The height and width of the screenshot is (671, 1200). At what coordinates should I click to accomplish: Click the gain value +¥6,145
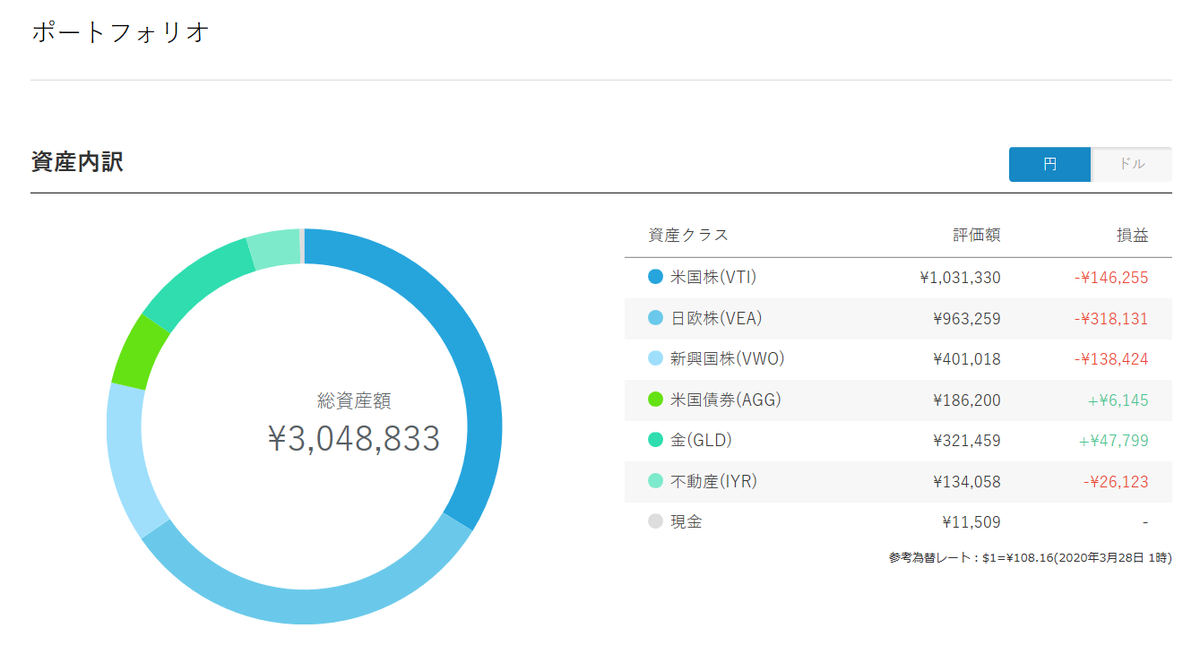coord(1118,400)
